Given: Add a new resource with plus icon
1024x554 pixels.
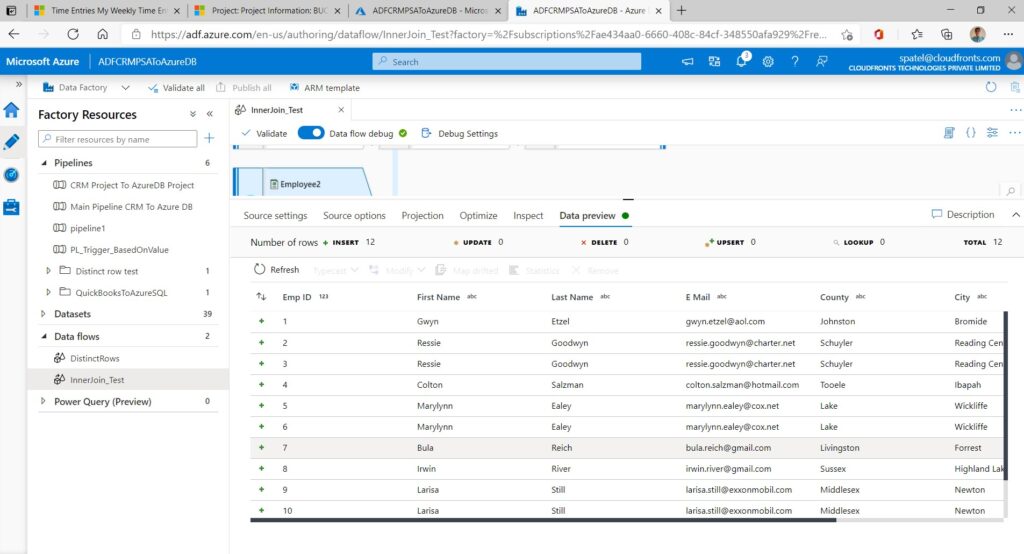Looking at the screenshot, I should coord(209,138).
